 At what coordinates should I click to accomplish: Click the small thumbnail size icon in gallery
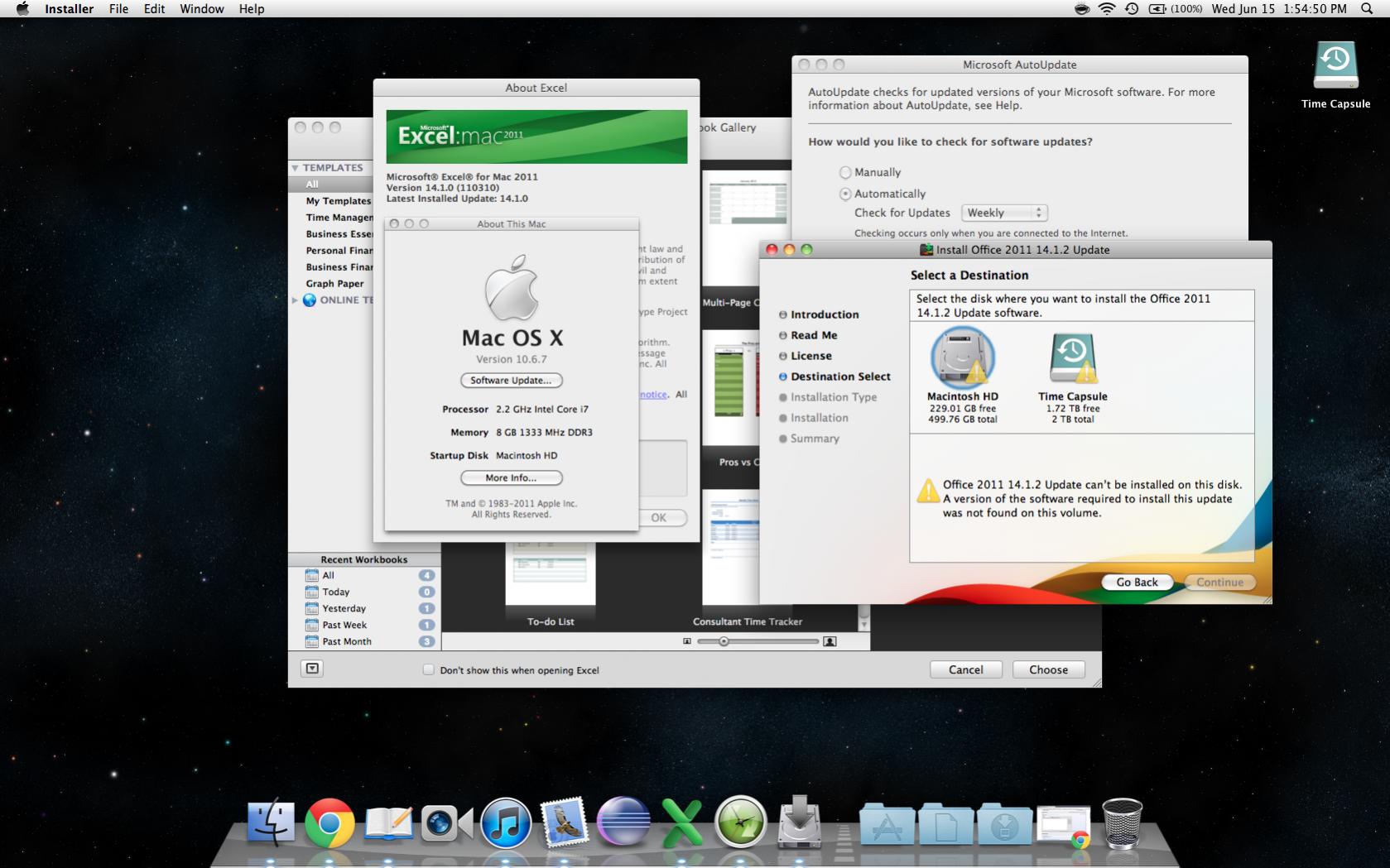[x=686, y=641]
